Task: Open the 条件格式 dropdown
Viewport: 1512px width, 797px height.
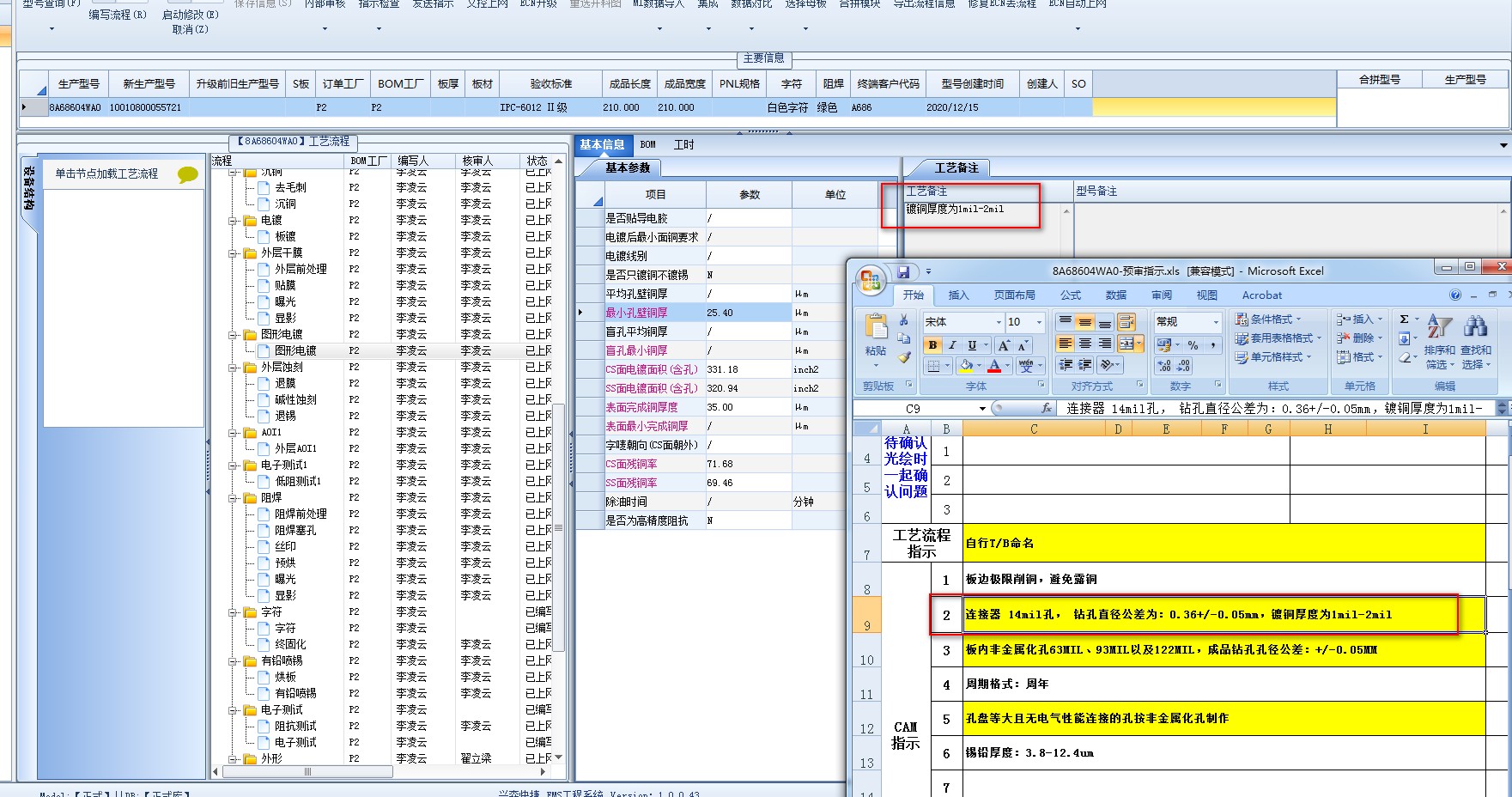Action: (x=1269, y=319)
